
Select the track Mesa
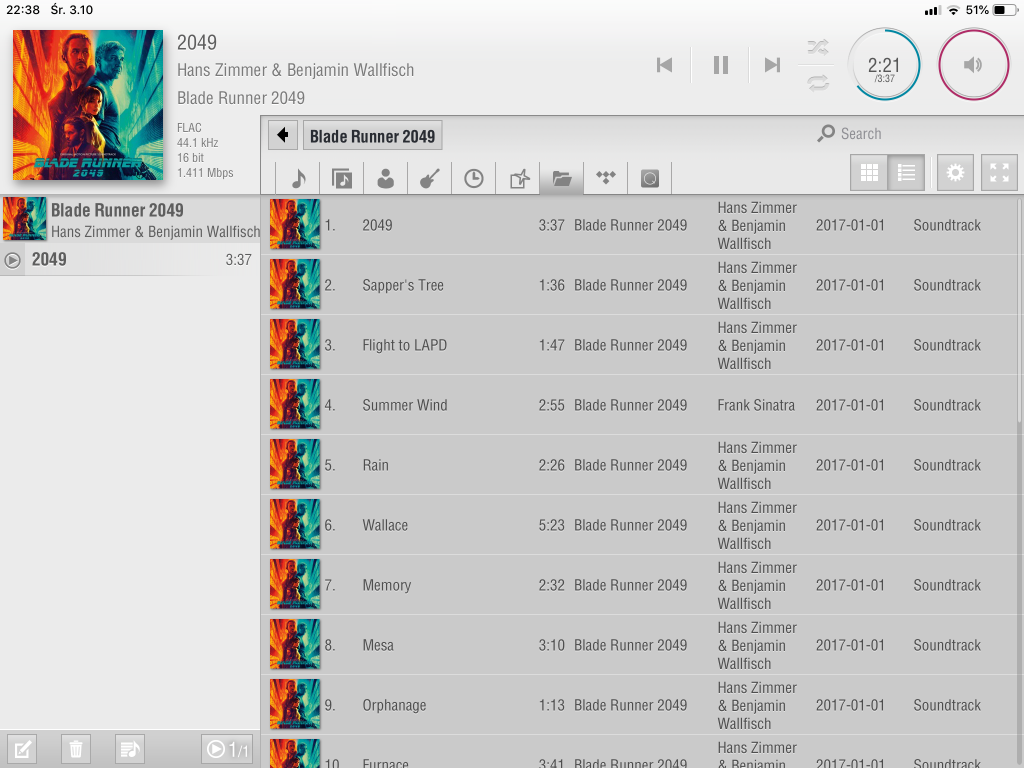(640, 646)
